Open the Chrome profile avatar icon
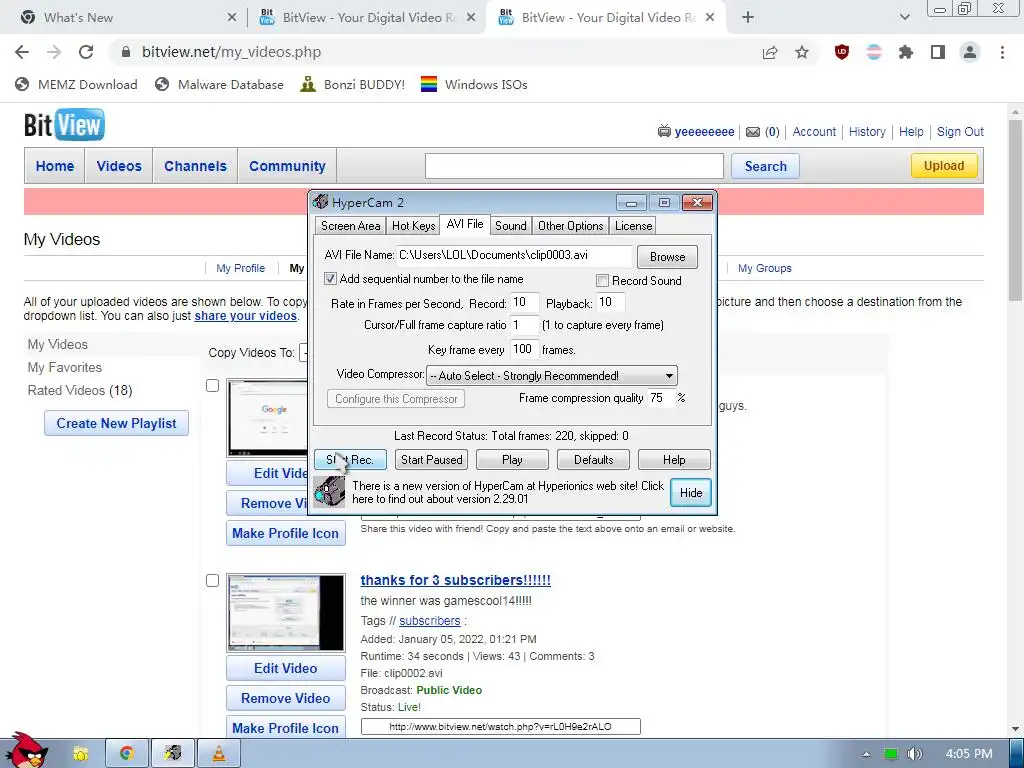1024x768 pixels. (970, 52)
